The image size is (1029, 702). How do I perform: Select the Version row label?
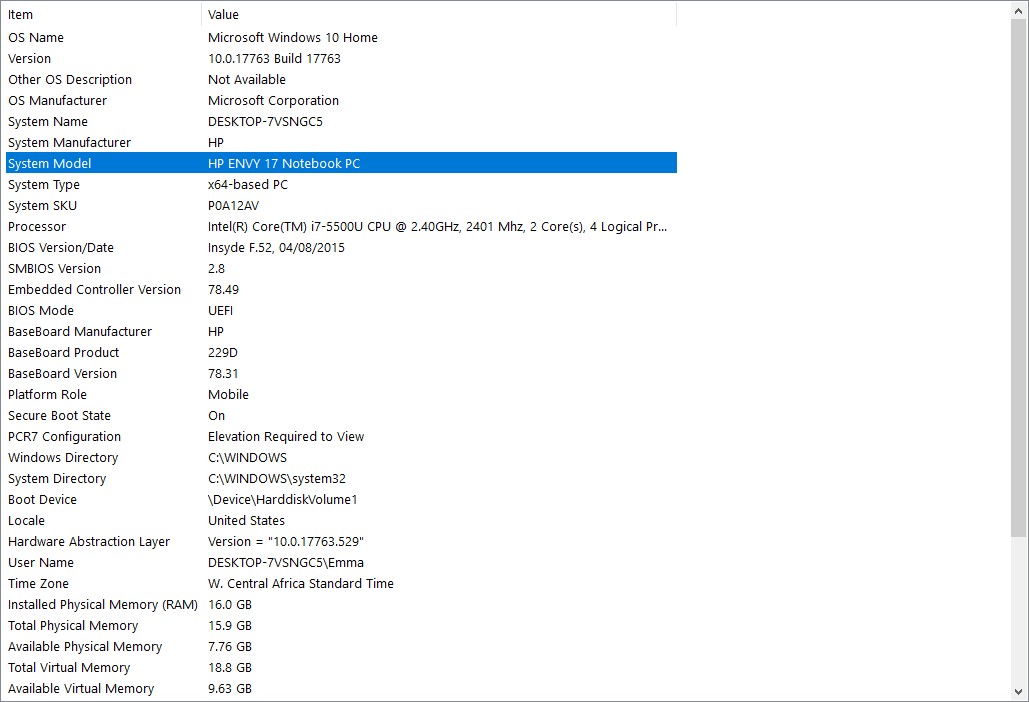tap(30, 58)
